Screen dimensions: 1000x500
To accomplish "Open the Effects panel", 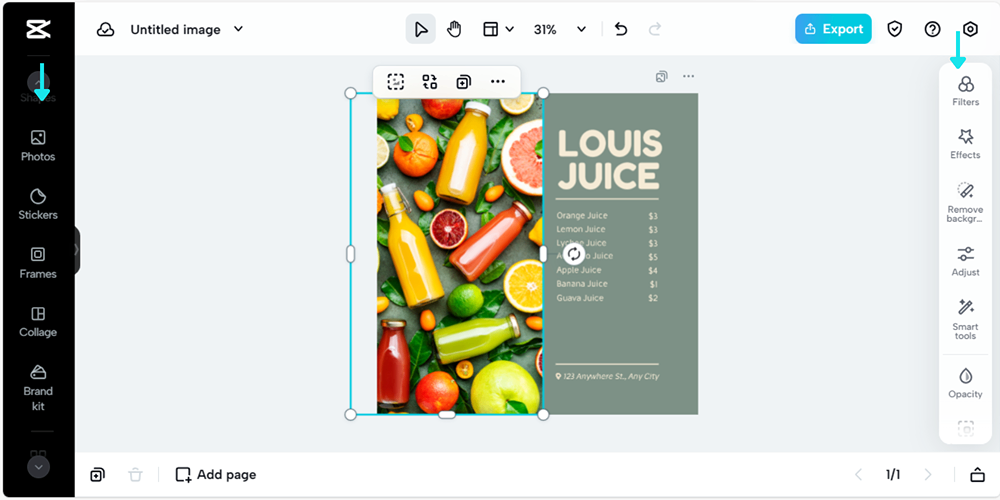I will (966, 143).
